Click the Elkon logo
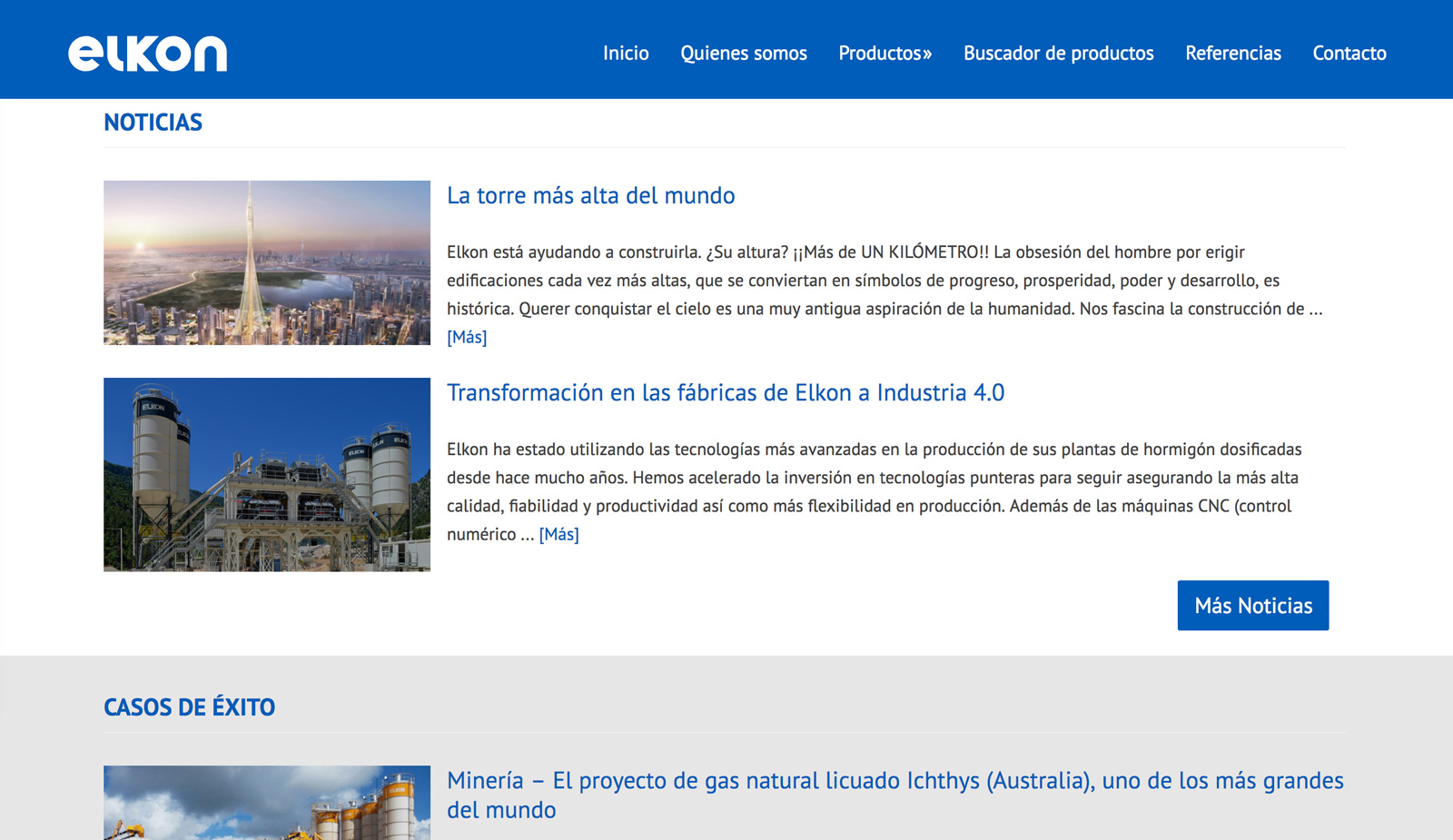1453x840 pixels. coord(147,54)
